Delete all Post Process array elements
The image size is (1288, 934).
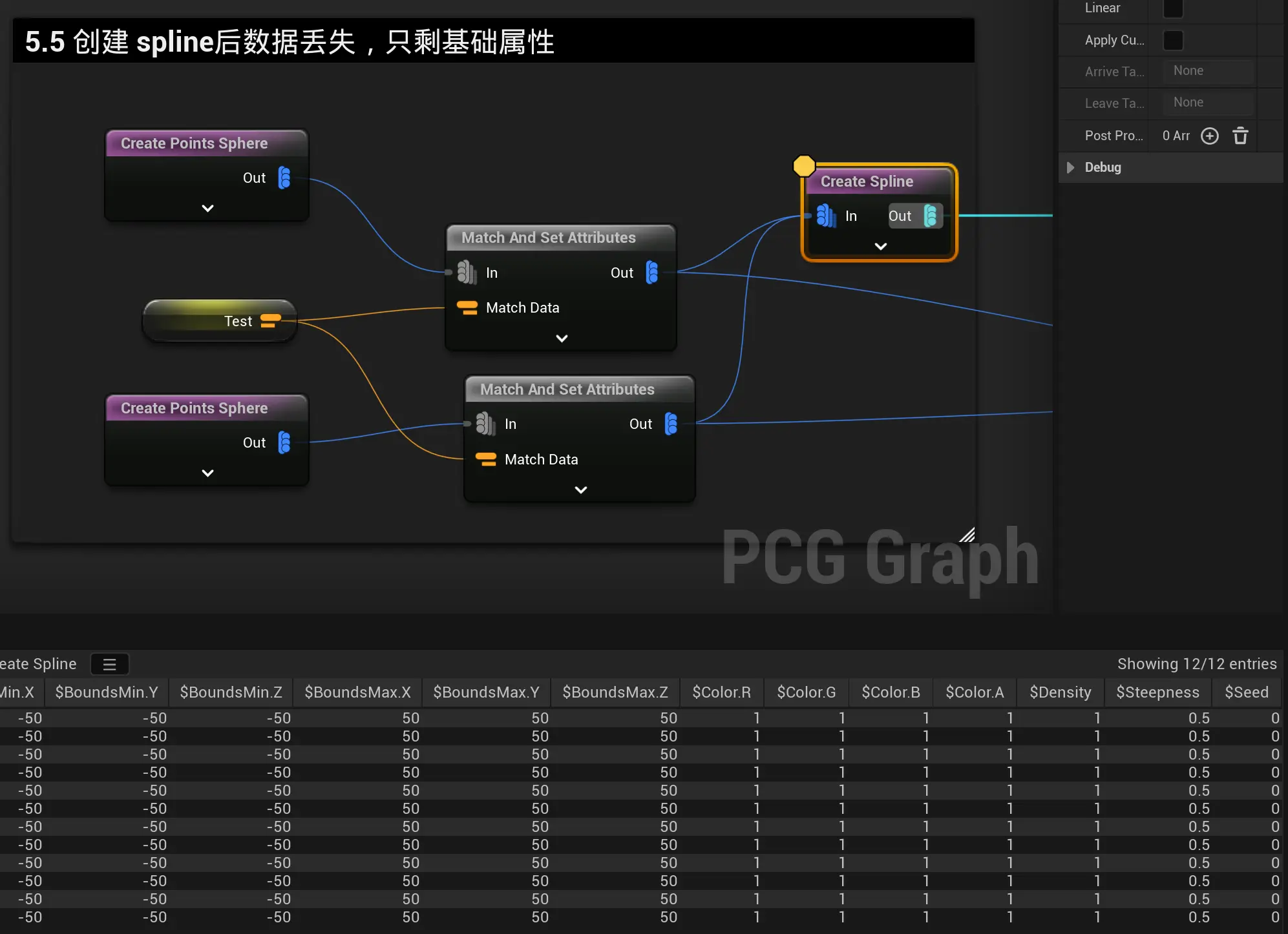coord(1240,136)
